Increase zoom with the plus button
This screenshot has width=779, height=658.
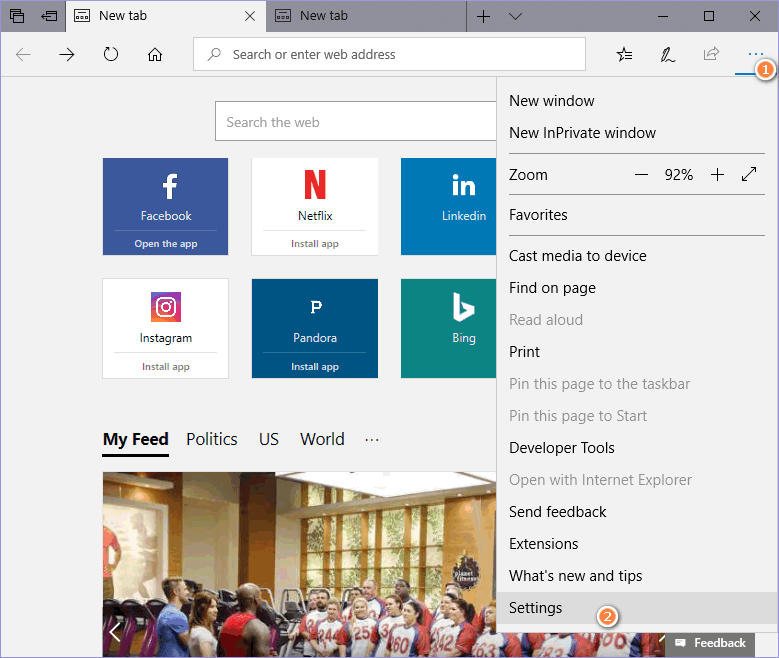pos(717,175)
